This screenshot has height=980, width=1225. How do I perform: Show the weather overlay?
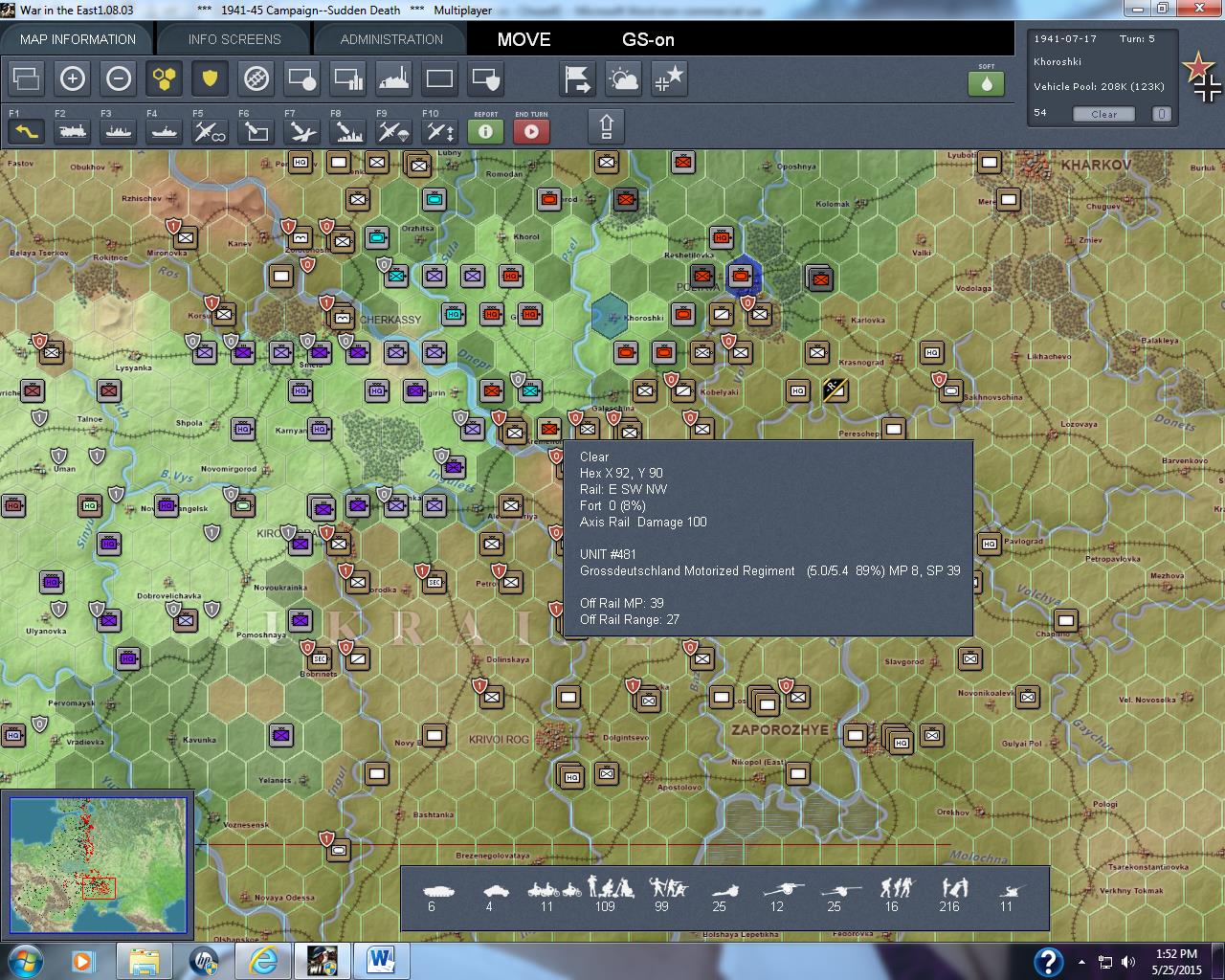point(624,78)
